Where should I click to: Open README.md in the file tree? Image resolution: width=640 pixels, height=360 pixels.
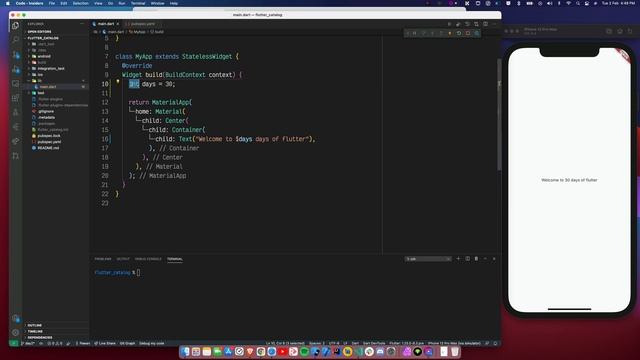pyautogui.click(x=48, y=148)
